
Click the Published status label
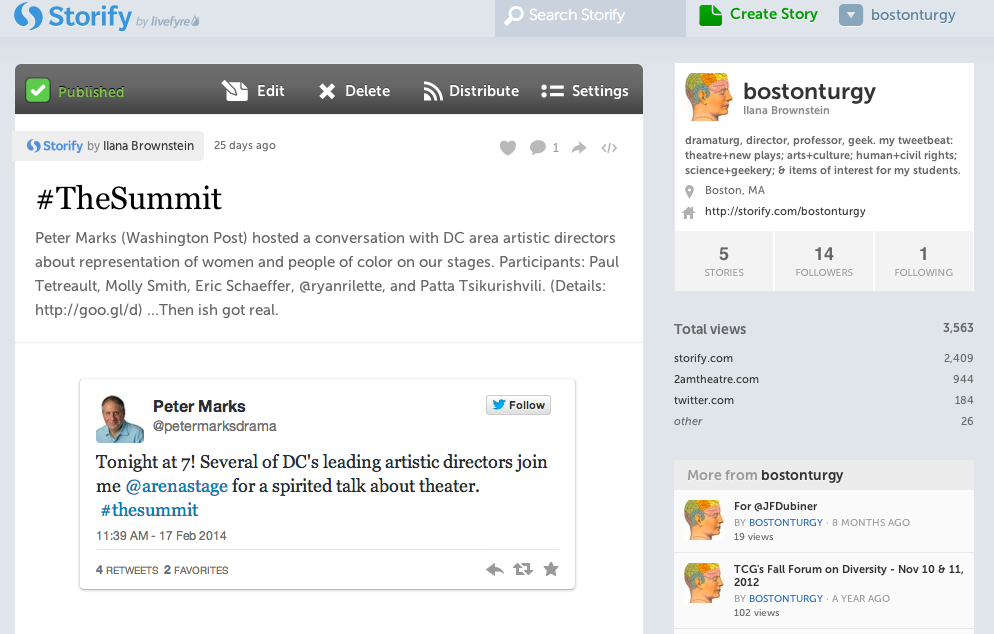coord(91,92)
